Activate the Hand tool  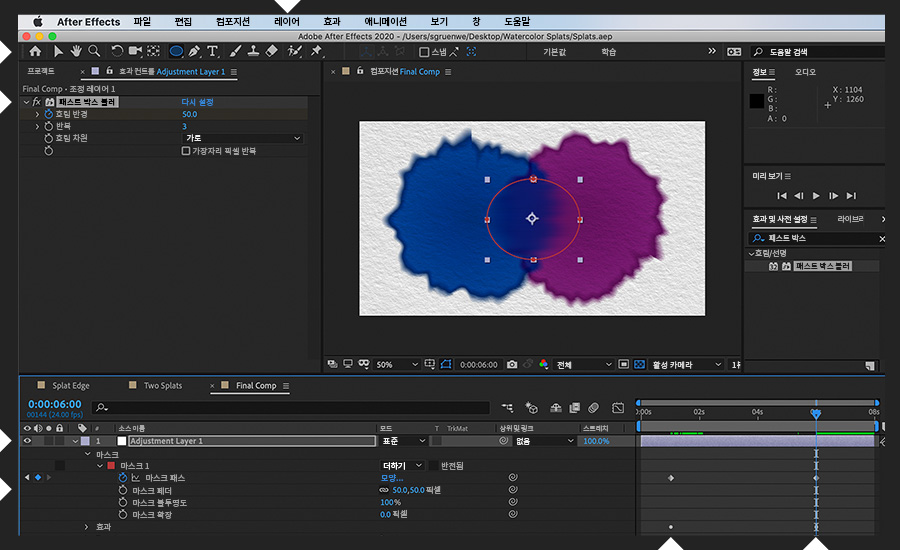click(76, 51)
